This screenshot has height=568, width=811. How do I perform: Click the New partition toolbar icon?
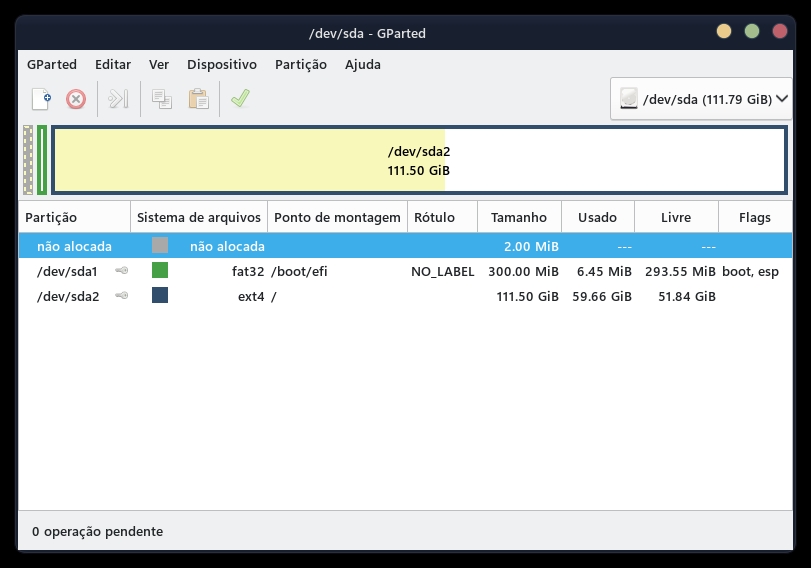pyautogui.click(x=41, y=99)
